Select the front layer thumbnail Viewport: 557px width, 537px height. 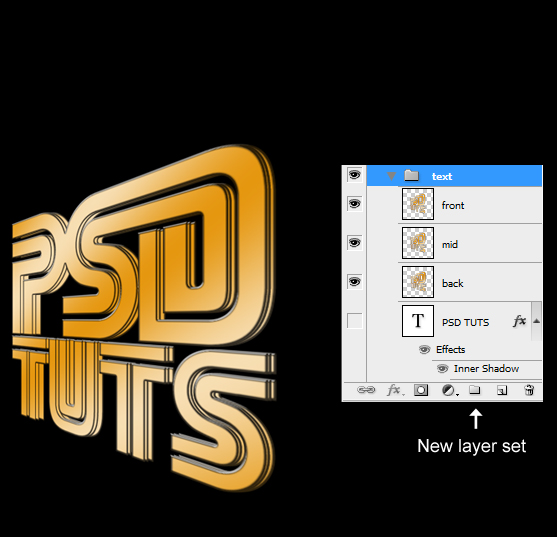click(418, 204)
